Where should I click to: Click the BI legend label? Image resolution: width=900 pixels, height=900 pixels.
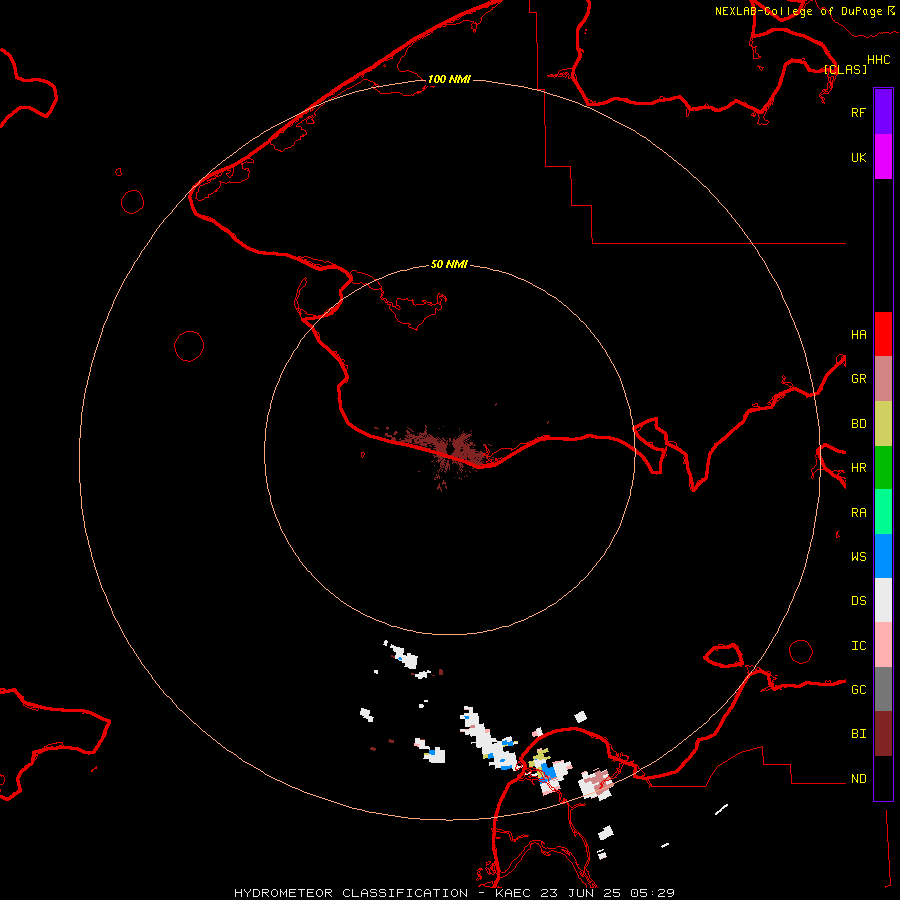point(859,734)
